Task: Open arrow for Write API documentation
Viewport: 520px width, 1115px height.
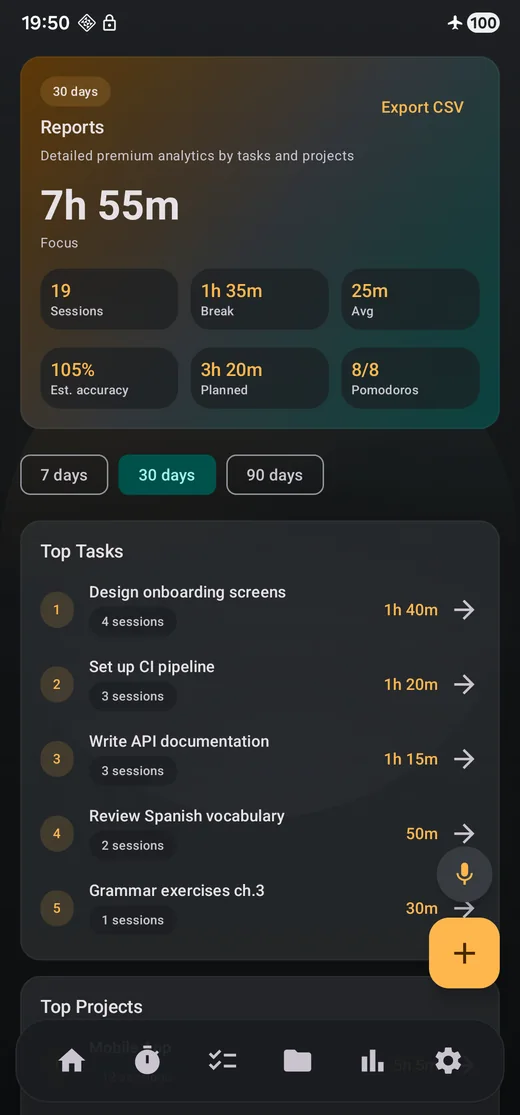Action: tap(465, 759)
